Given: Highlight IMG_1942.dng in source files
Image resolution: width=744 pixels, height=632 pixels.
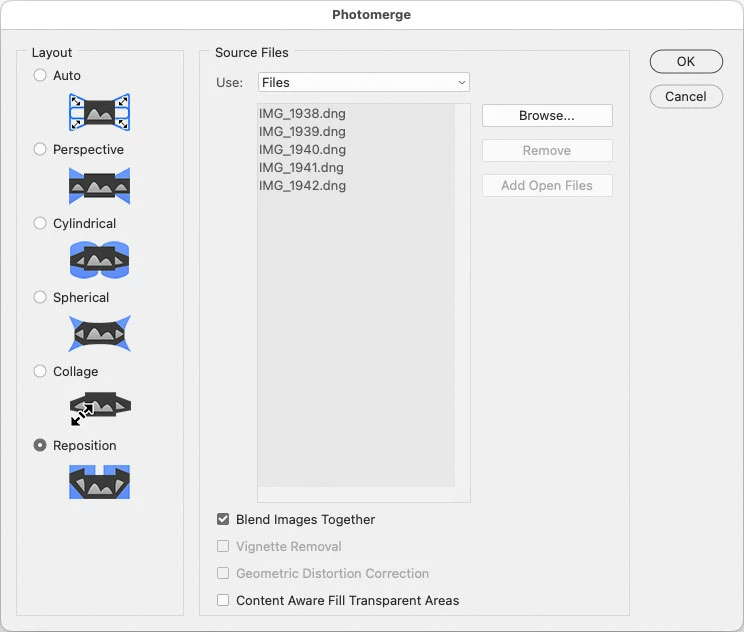Looking at the screenshot, I should pos(302,185).
